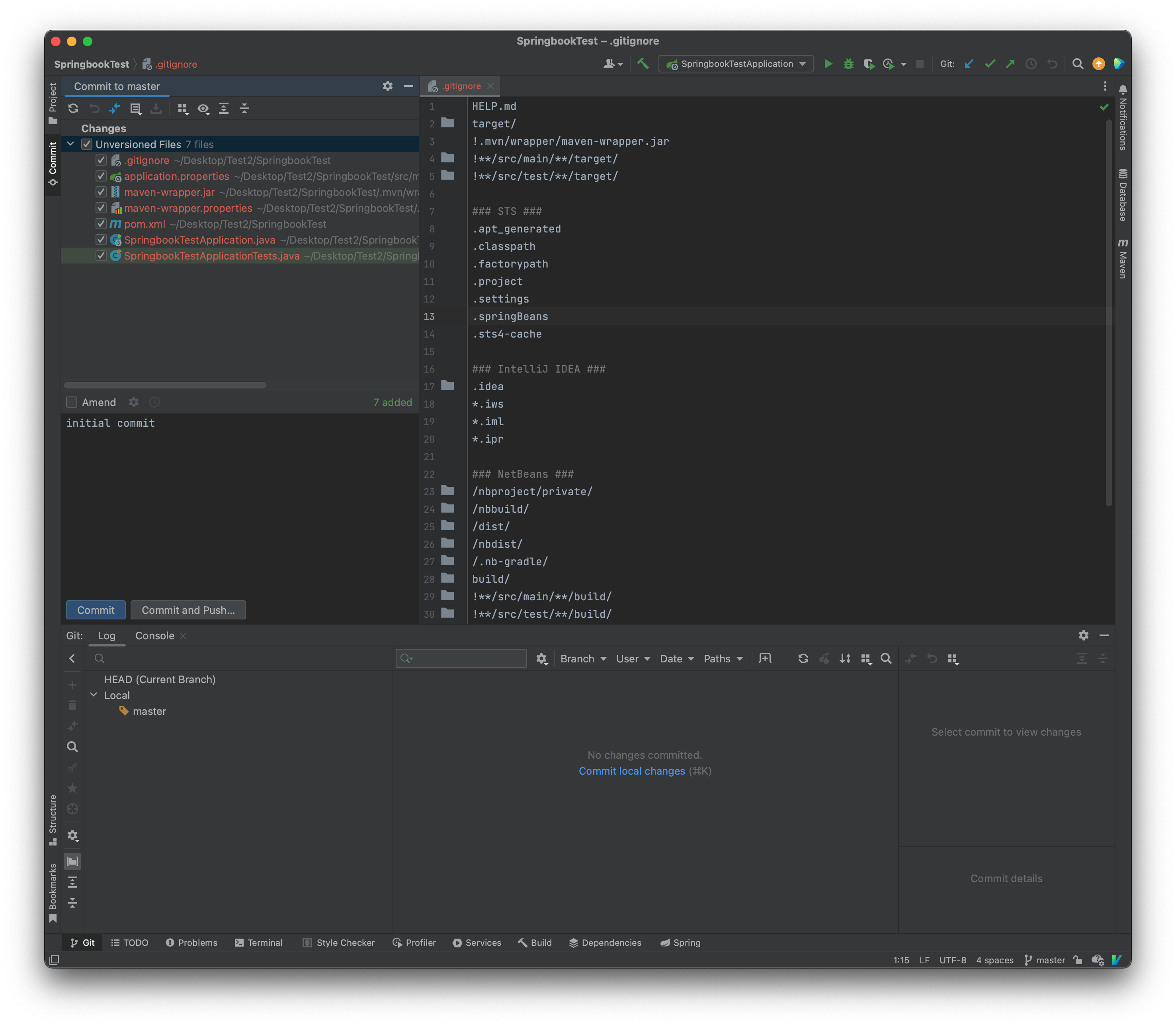The height and width of the screenshot is (1027, 1176).
Task: Open SpringbookTestApplication run configuration dropdown
Action: (x=736, y=64)
